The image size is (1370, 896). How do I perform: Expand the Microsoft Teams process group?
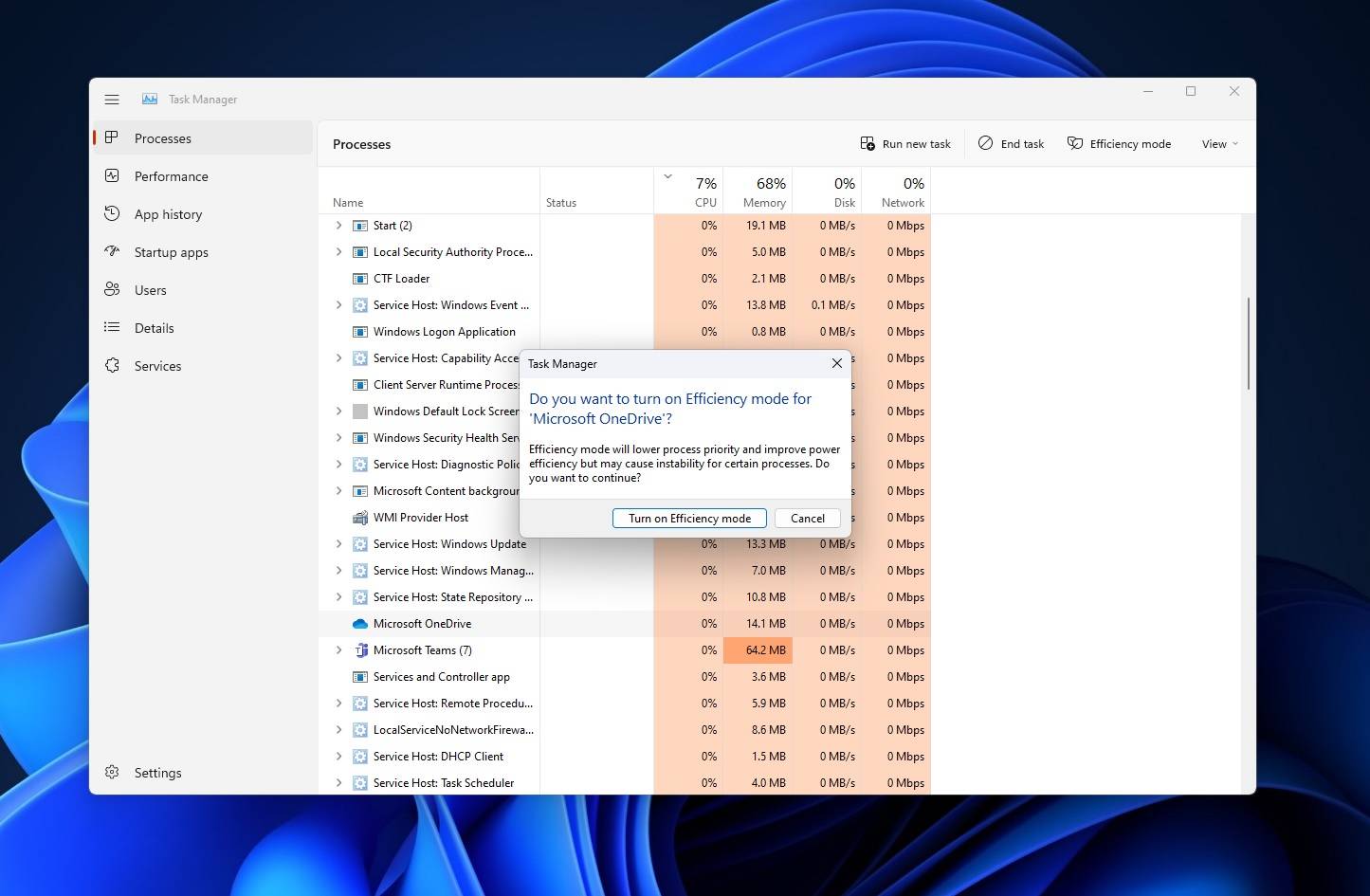(x=338, y=649)
